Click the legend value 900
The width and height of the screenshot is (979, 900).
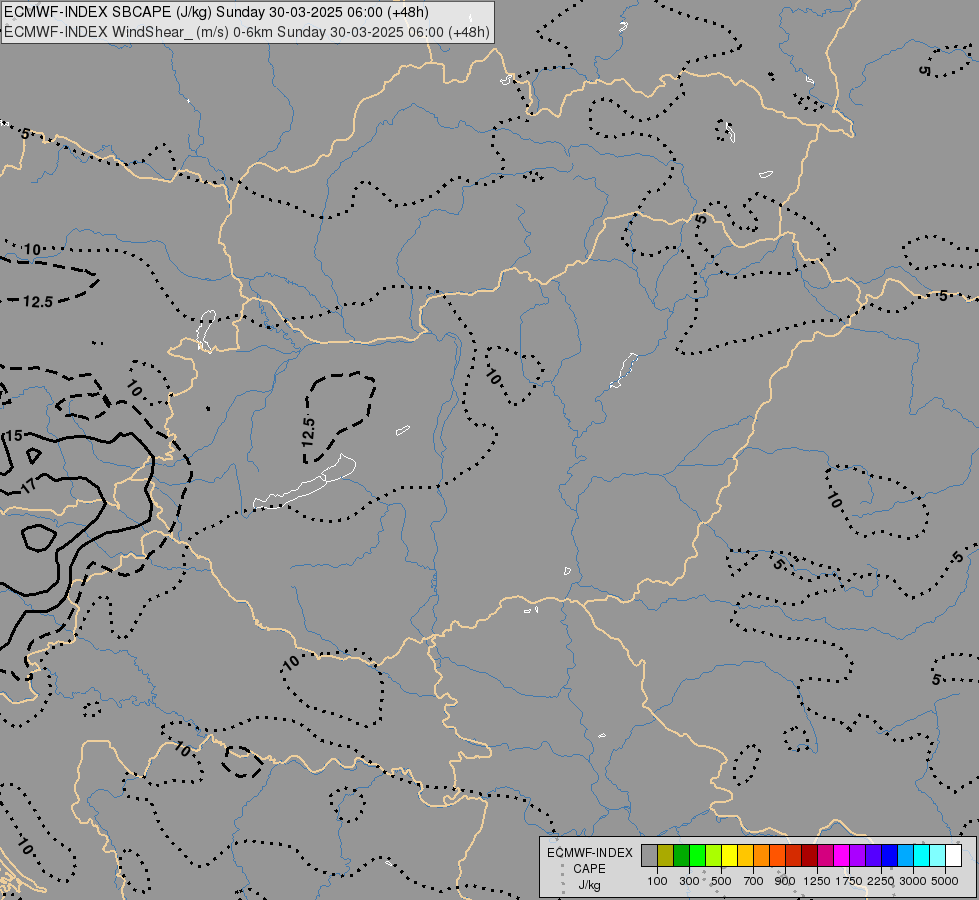(785, 881)
